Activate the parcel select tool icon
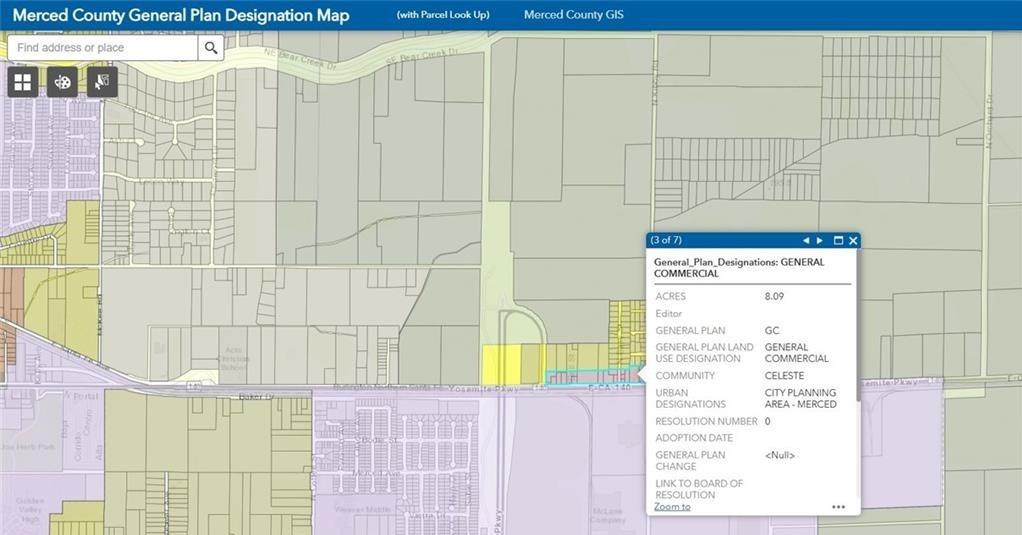This screenshot has width=1022, height=535. (x=102, y=82)
